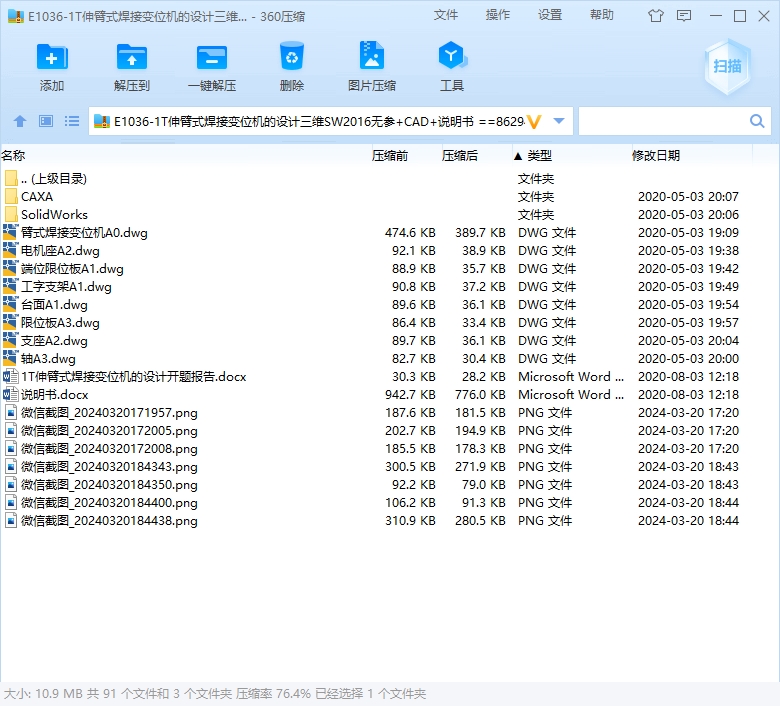The width and height of the screenshot is (780, 706).
Task: Click inside the search input field
Action: coord(663,121)
